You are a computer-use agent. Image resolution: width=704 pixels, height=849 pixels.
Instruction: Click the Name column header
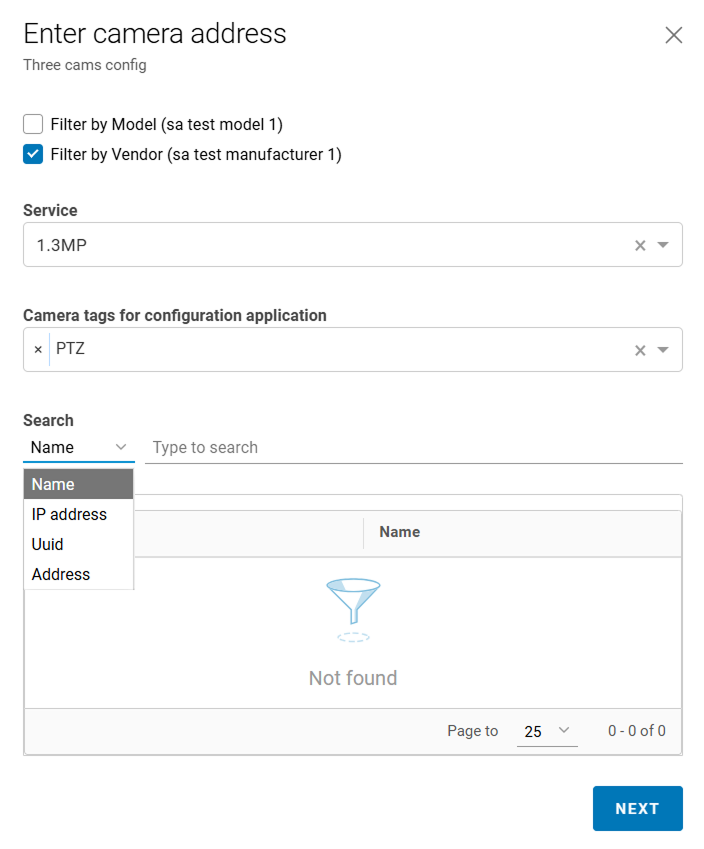pyautogui.click(x=400, y=532)
